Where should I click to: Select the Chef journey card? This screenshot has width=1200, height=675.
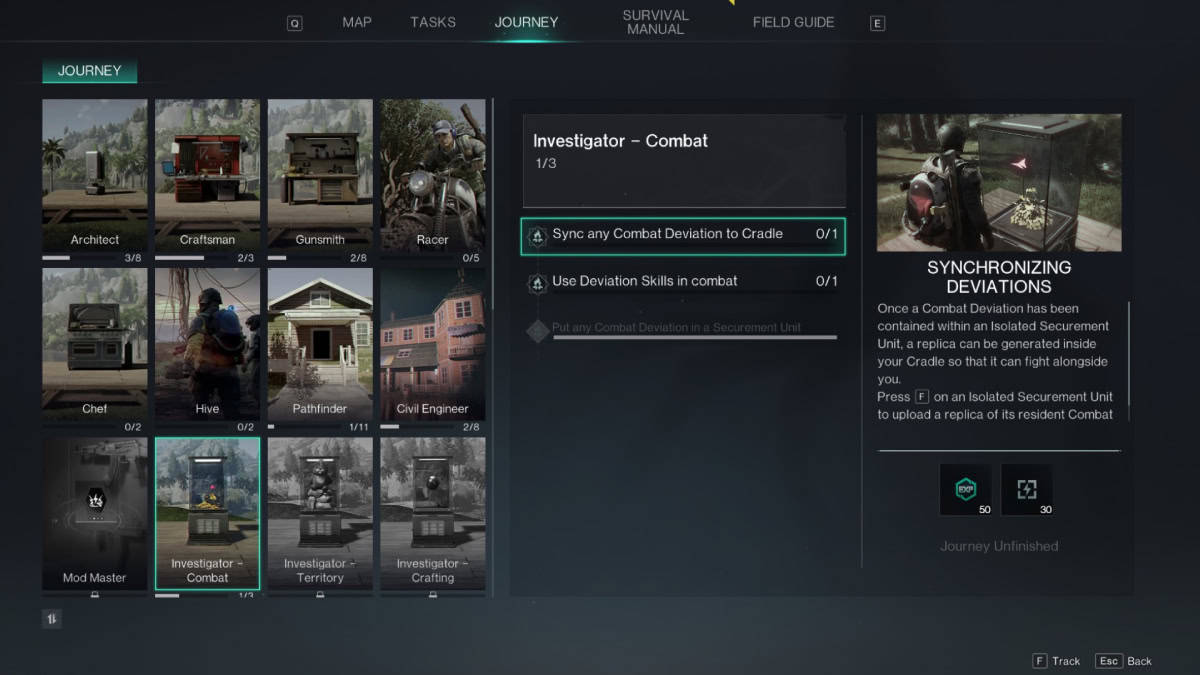(94, 345)
